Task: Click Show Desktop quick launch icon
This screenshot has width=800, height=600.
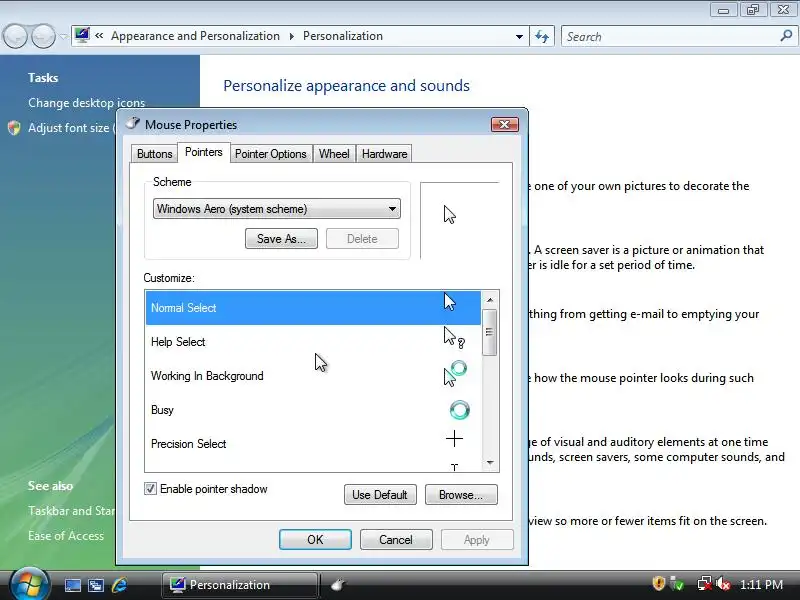Action: (x=72, y=585)
